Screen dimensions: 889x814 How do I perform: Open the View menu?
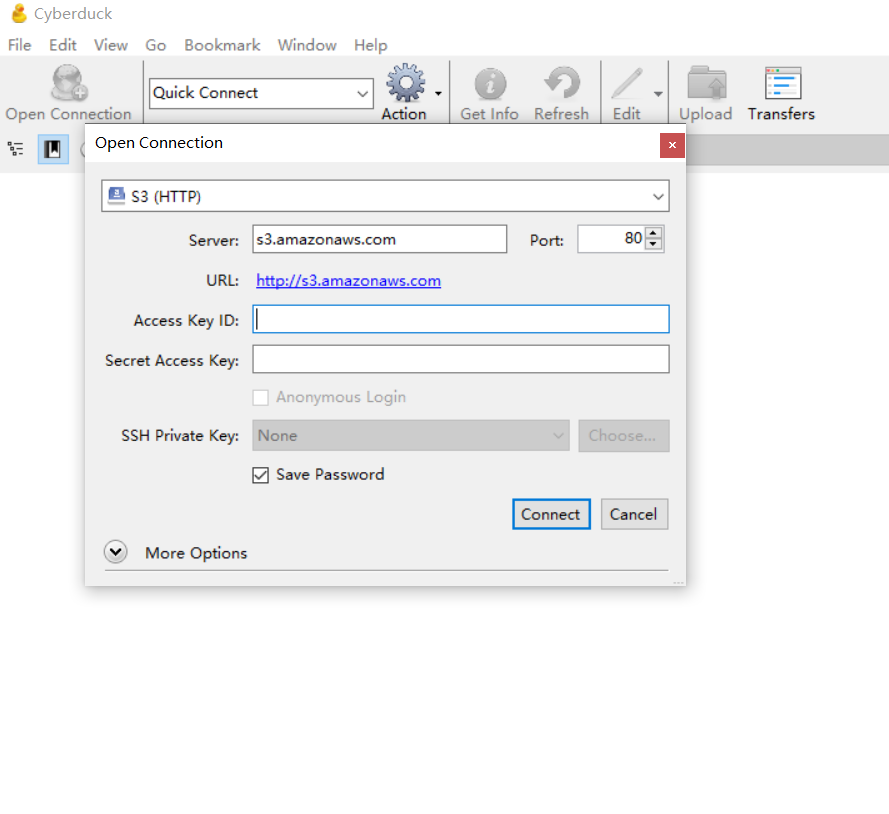[x=111, y=45]
